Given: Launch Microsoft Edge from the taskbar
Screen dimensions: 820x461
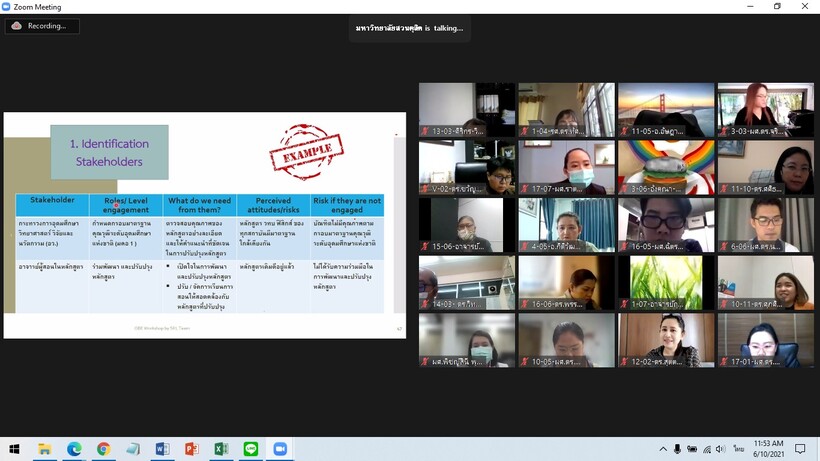Looking at the screenshot, I should click(x=74, y=449).
